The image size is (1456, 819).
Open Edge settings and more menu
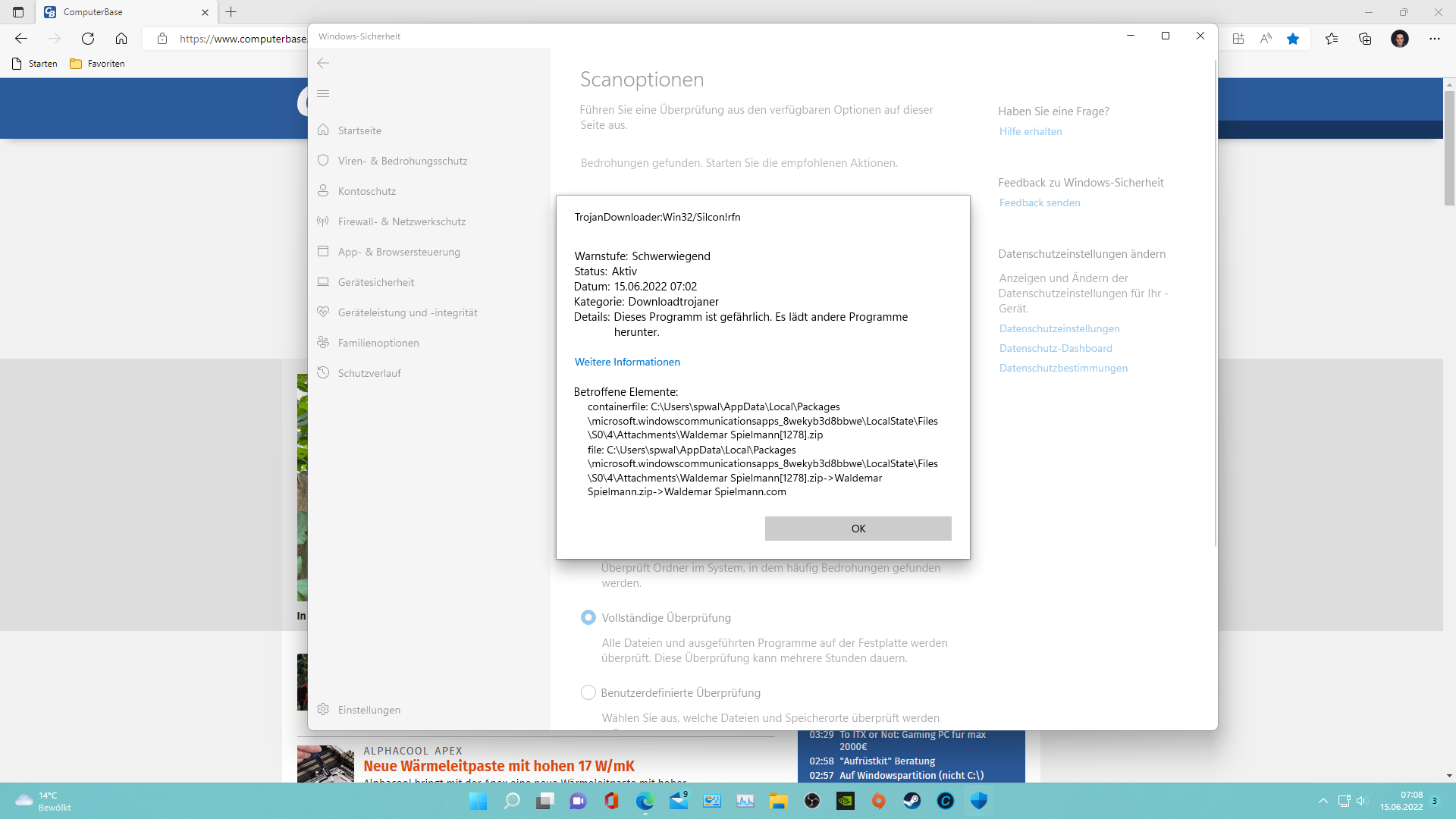click(x=1434, y=39)
